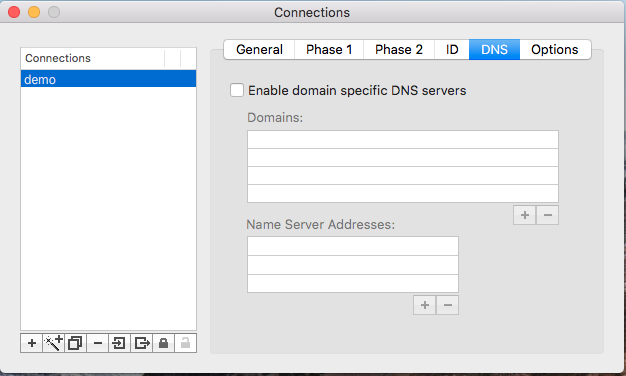Go to the ID tab
626x376 pixels.
pos(452,49)
